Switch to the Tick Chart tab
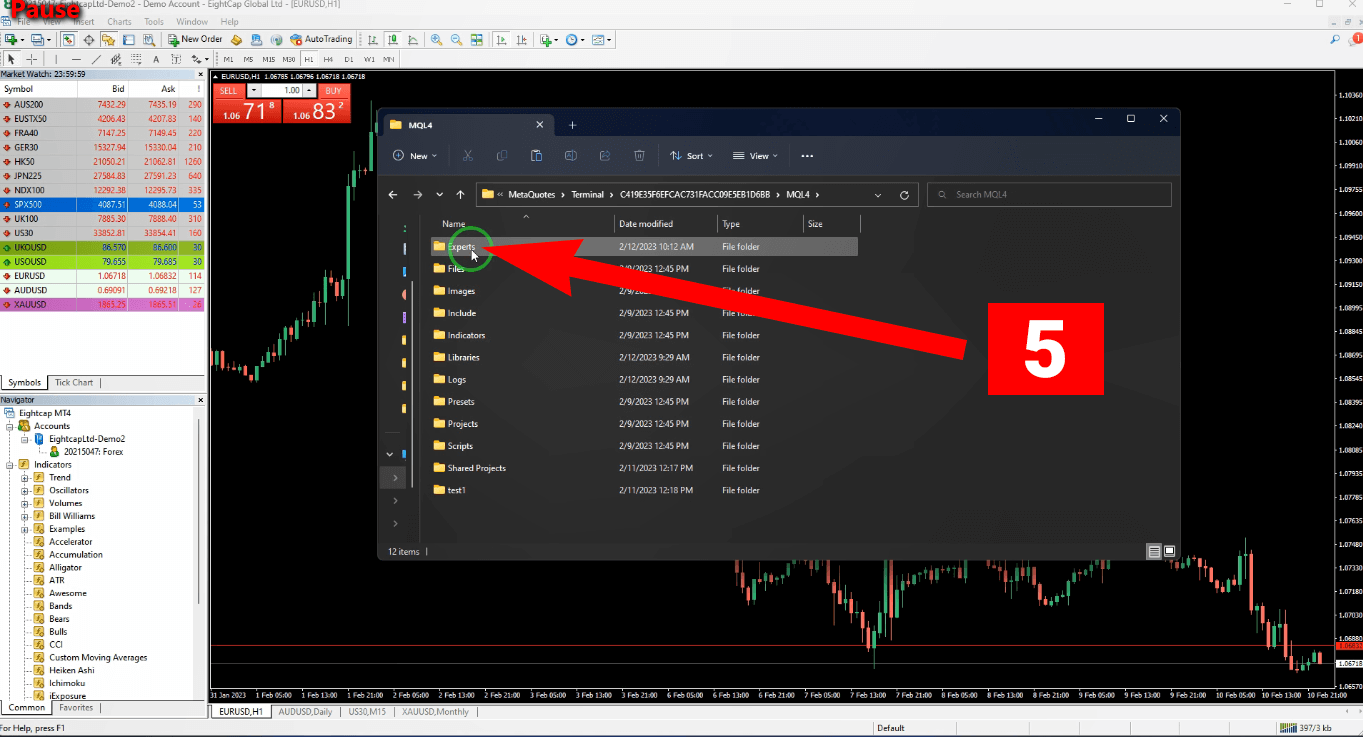Viewport: 1363px width, 737px height. [x=74, y=382]
